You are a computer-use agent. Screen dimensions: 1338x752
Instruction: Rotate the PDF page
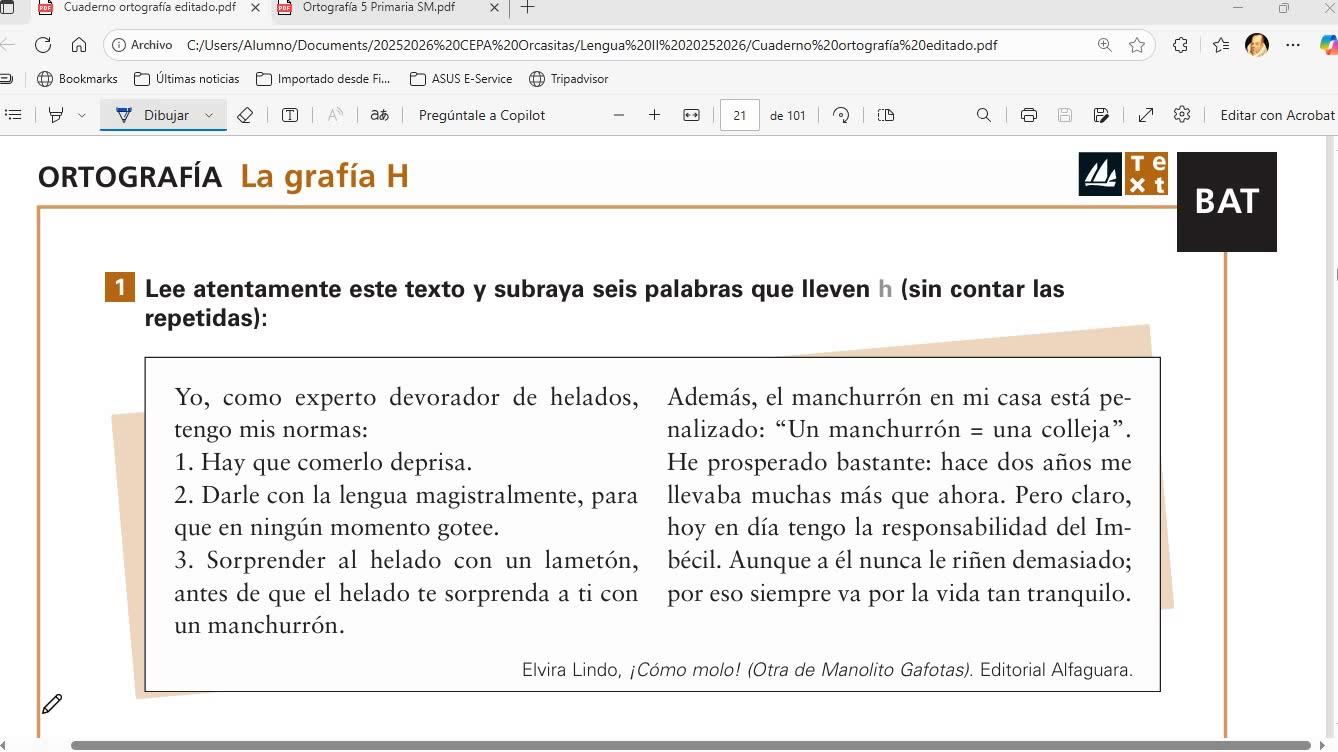coord(841,115)
